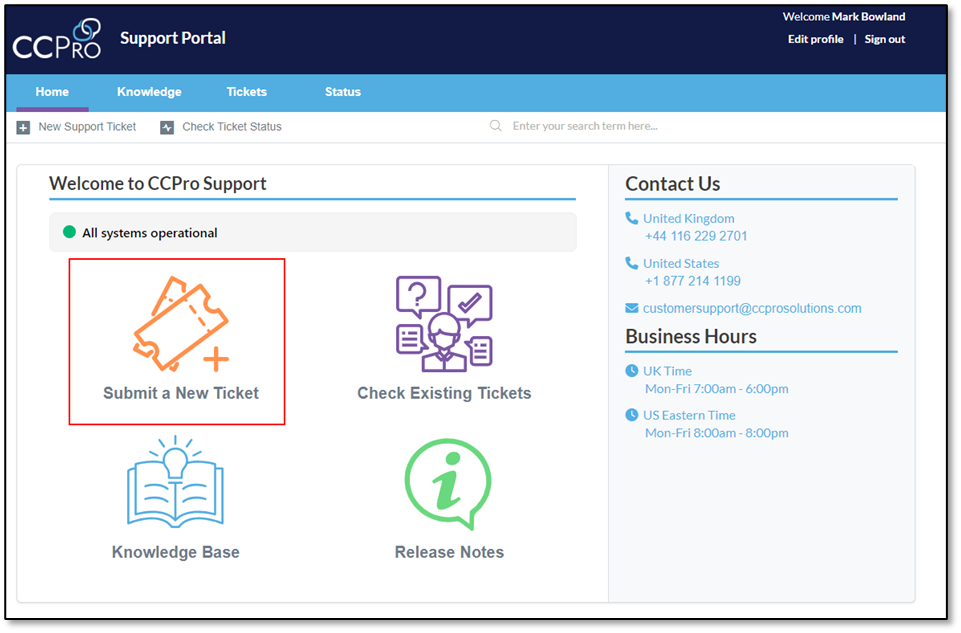Open the Release Notes label link
961x633 pixels.
pyautogui.click(x=449, y=552)
